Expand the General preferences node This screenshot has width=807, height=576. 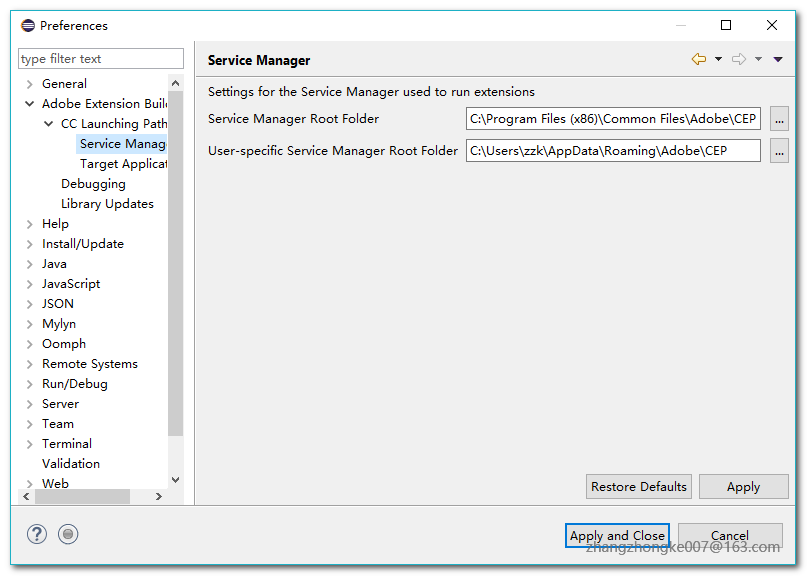[30, 84]
